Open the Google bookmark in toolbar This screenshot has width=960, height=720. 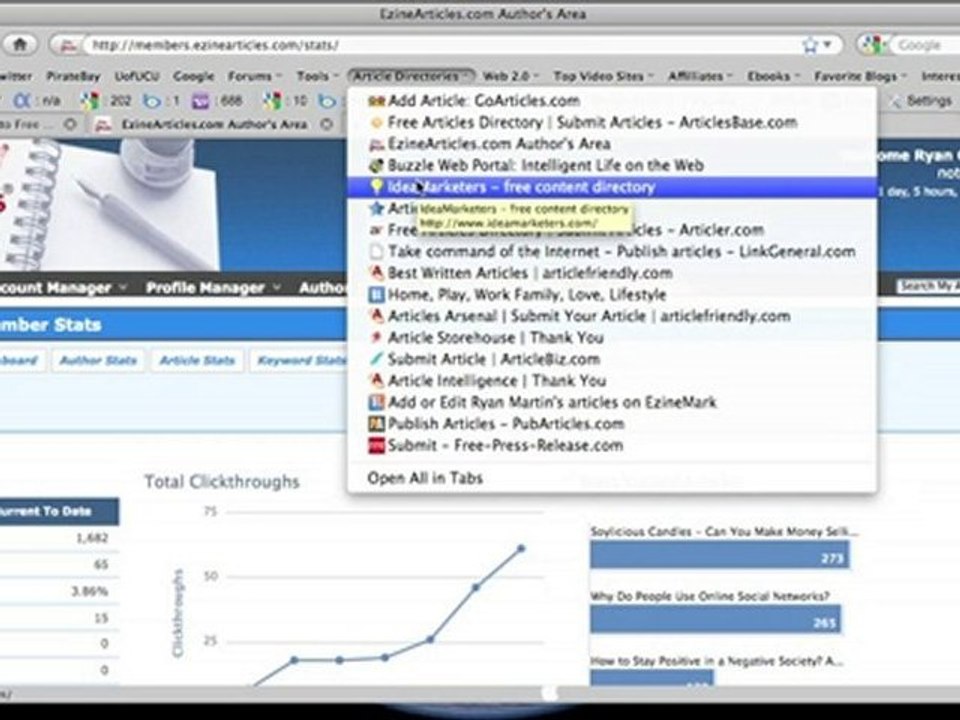coord(193,76)
